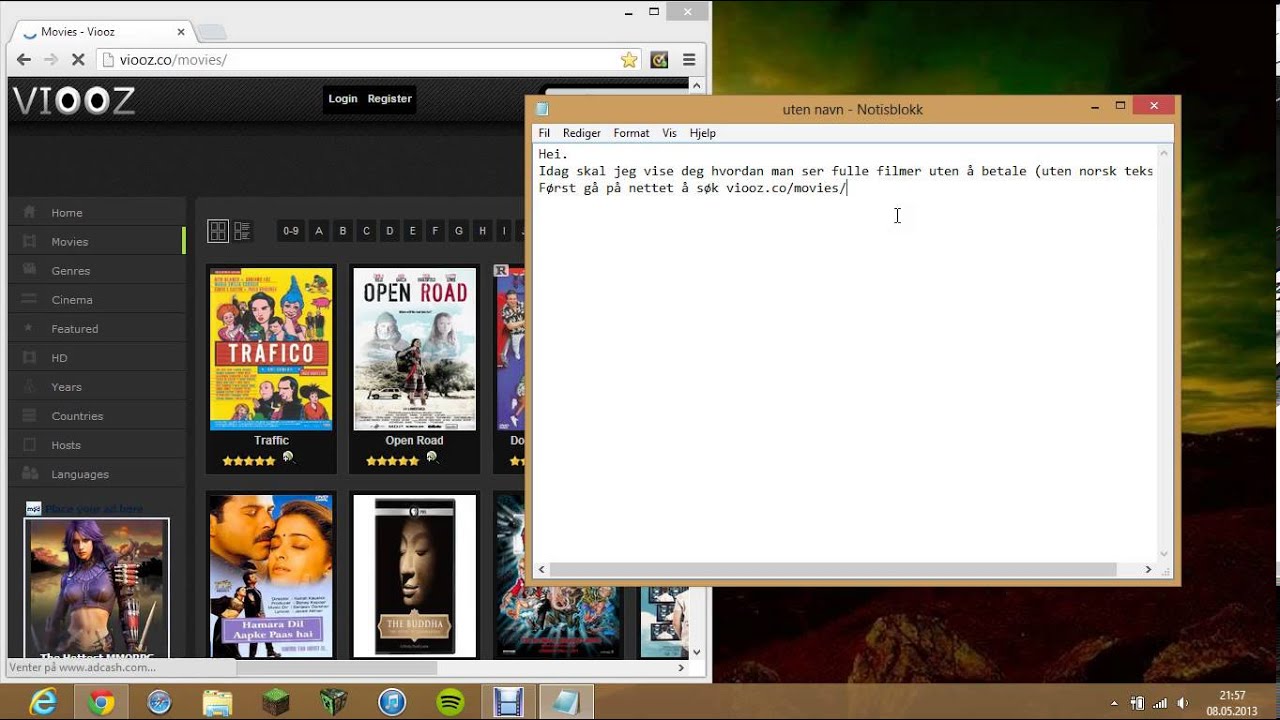Stop loading the Viooz page
The image size is (1280, 720).
[78, 60]
